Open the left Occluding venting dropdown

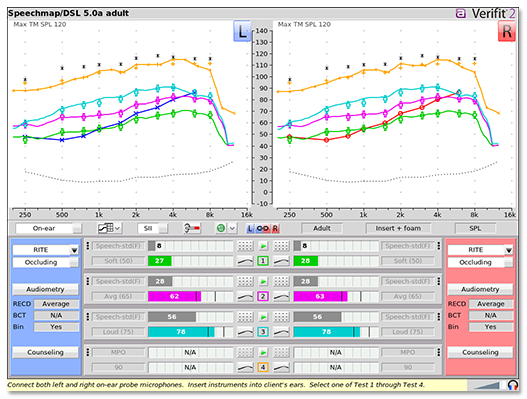point(45,263)
